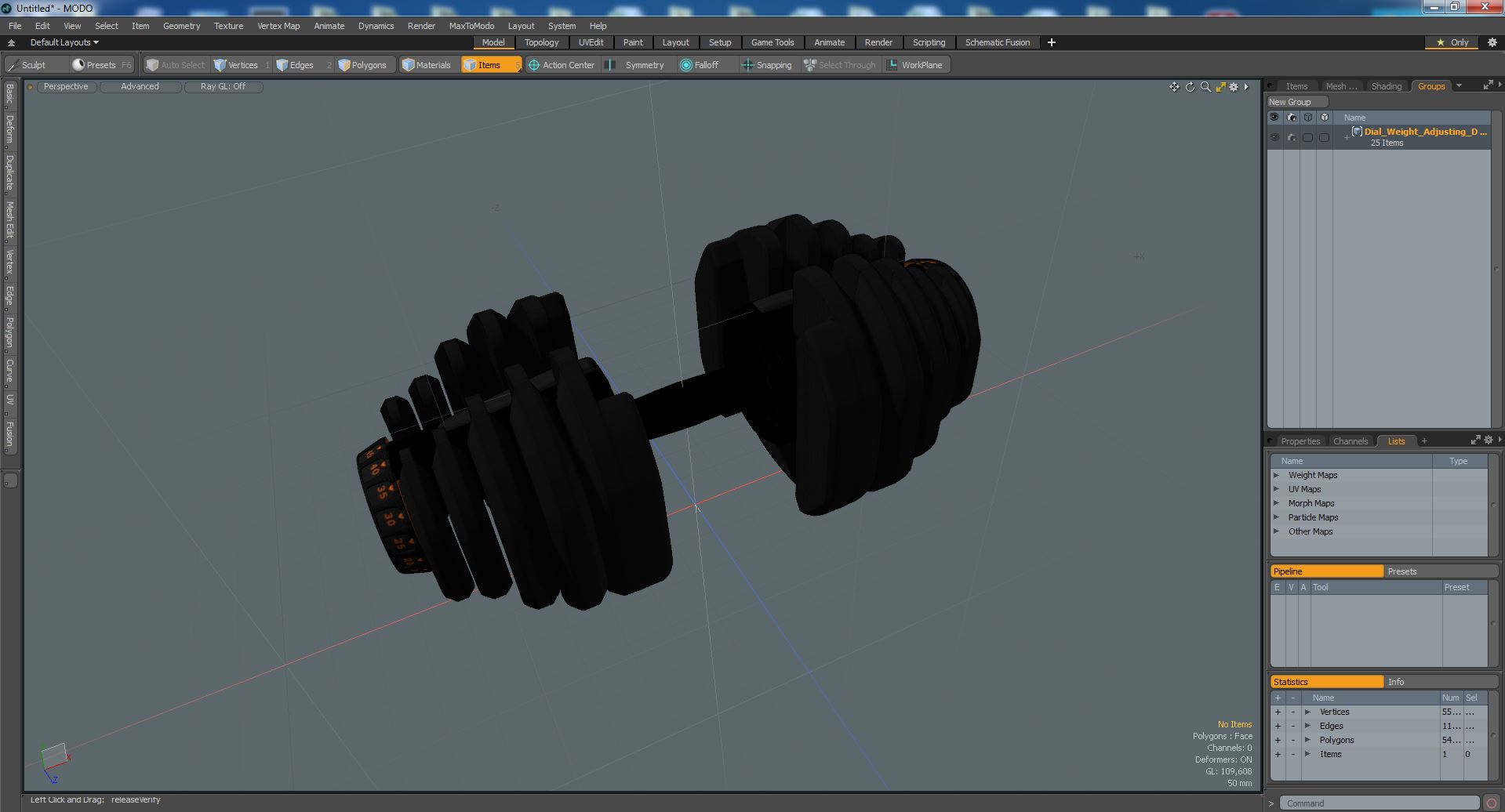Click plus select for Vertices statistics row
The width and height of the screenshot is (1505, 812).
click(x=1278, y=712)
